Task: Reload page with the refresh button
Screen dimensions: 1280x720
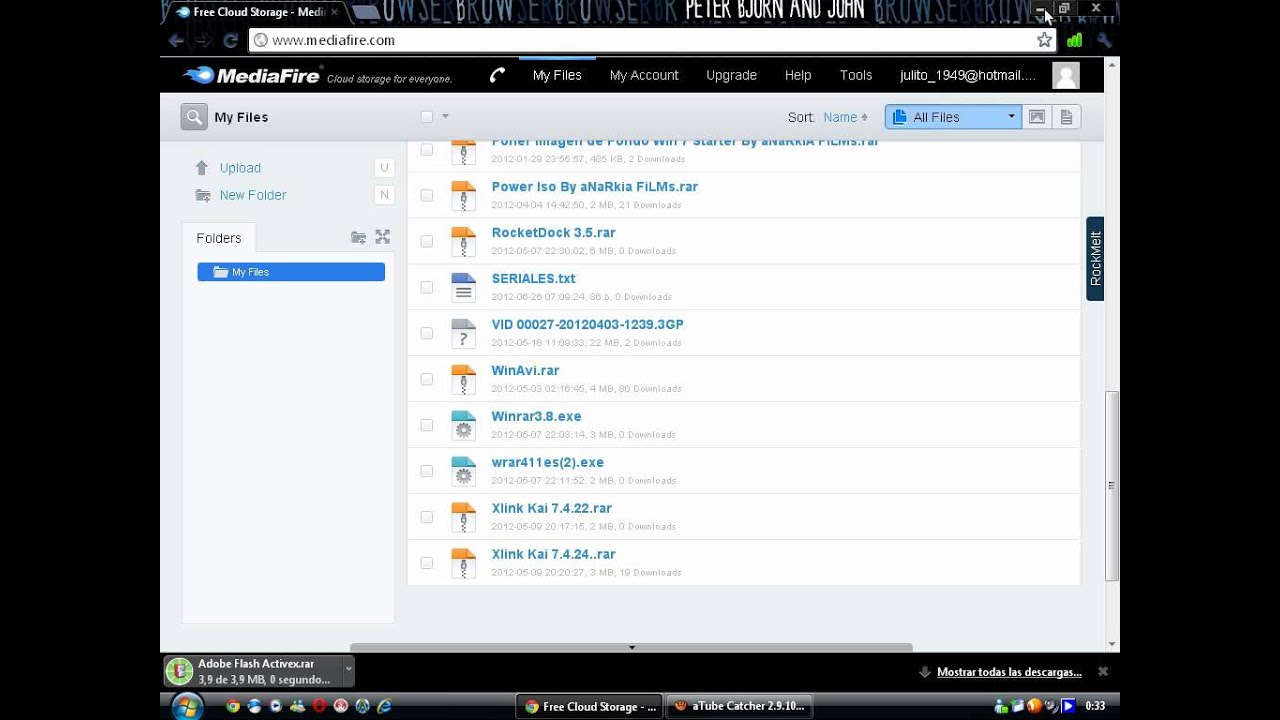Action: [231, 40]
